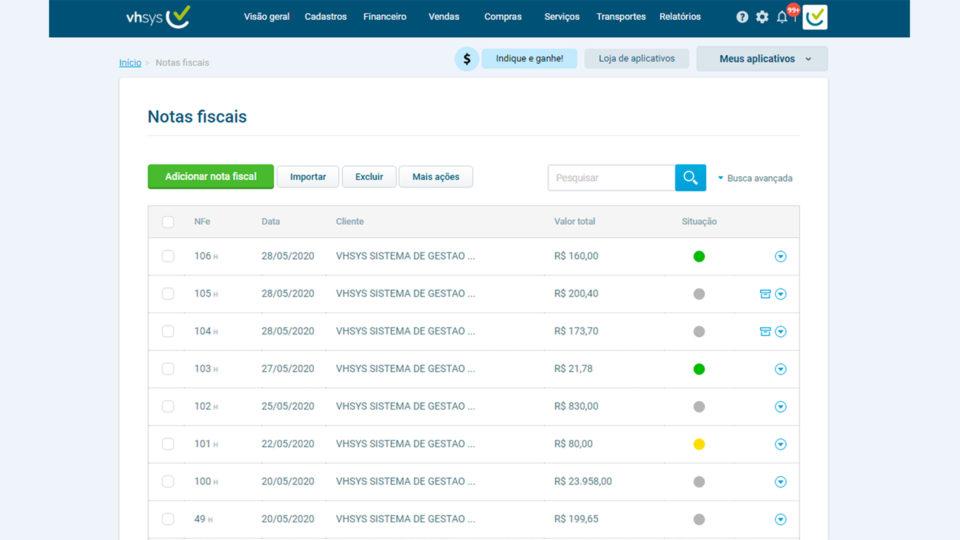
Task: Click the date 27/05/2020
Action: tap(288, 369)
